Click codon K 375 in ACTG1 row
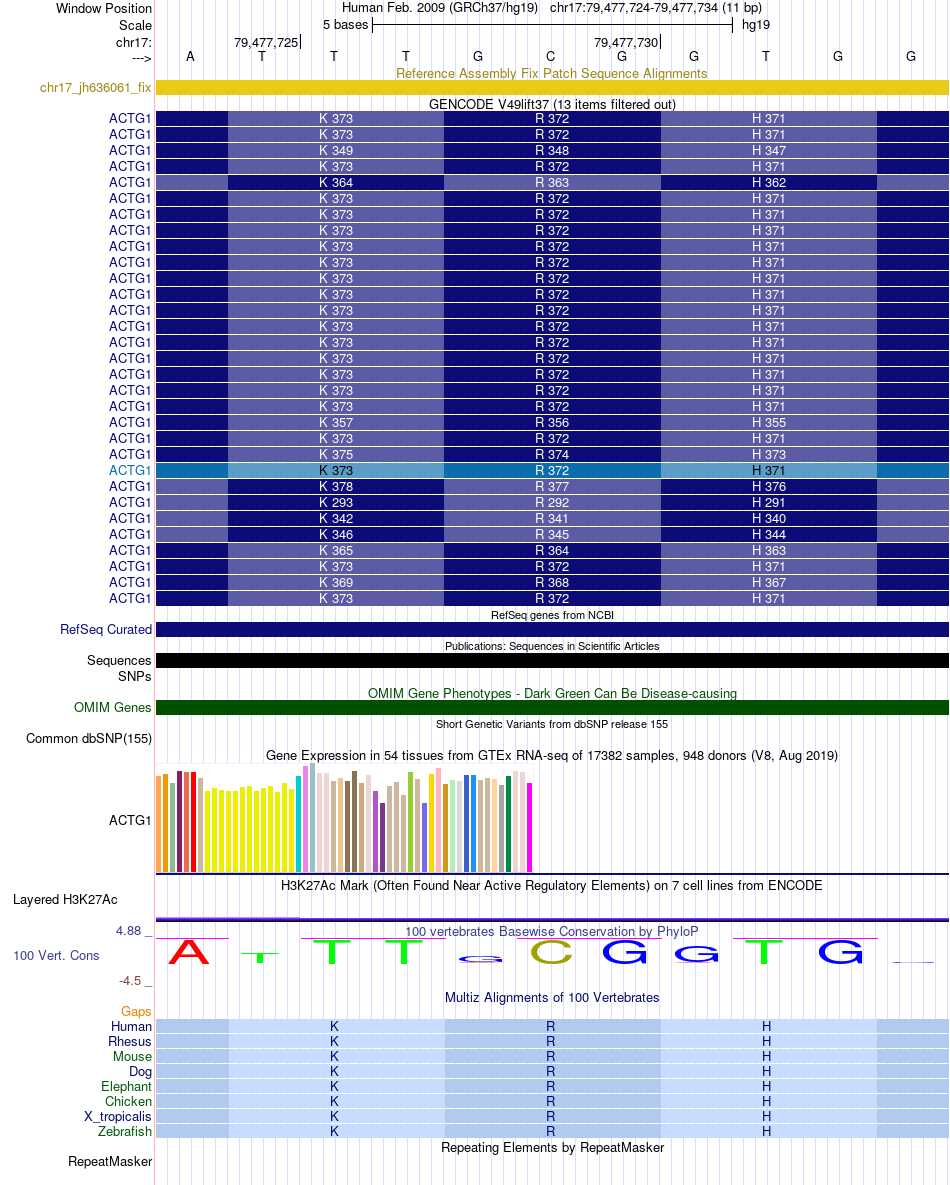Screen dimensions: 950x1185 click(336, 454)
